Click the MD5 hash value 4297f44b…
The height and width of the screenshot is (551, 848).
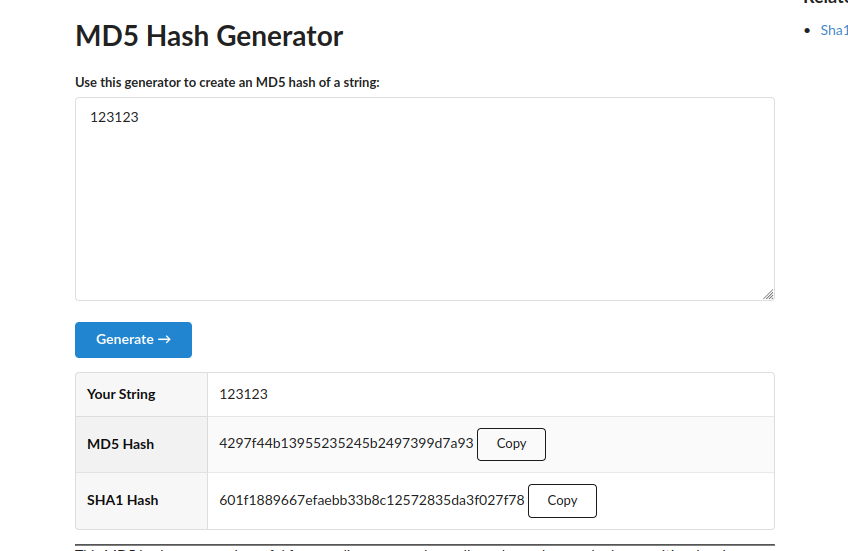click(x=346, y=443)
